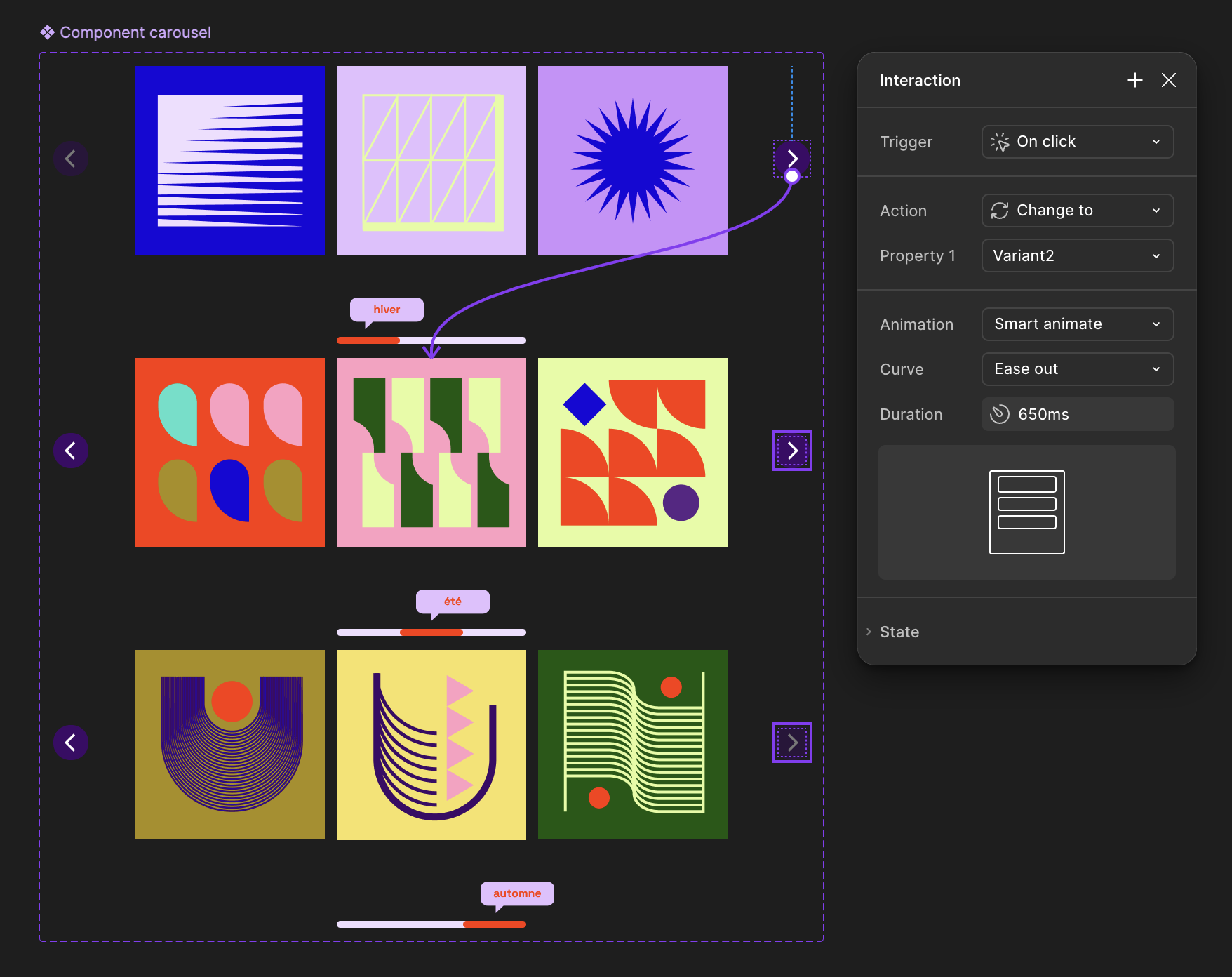Expand the State section

pos(899,632)
